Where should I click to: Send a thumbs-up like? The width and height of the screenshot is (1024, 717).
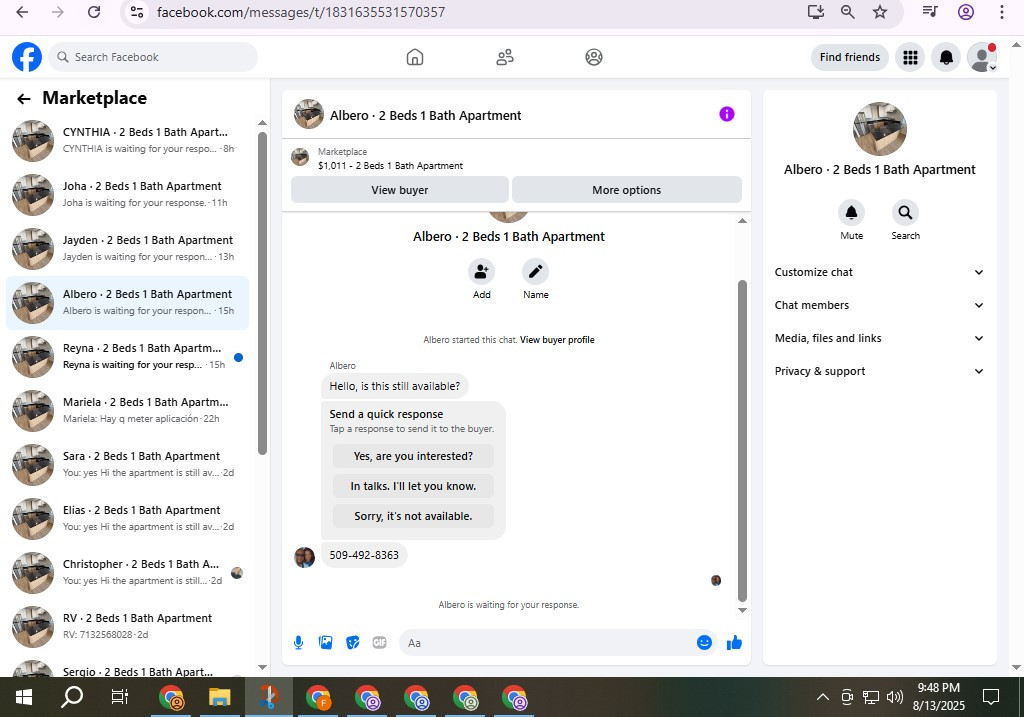click(734, 643)
